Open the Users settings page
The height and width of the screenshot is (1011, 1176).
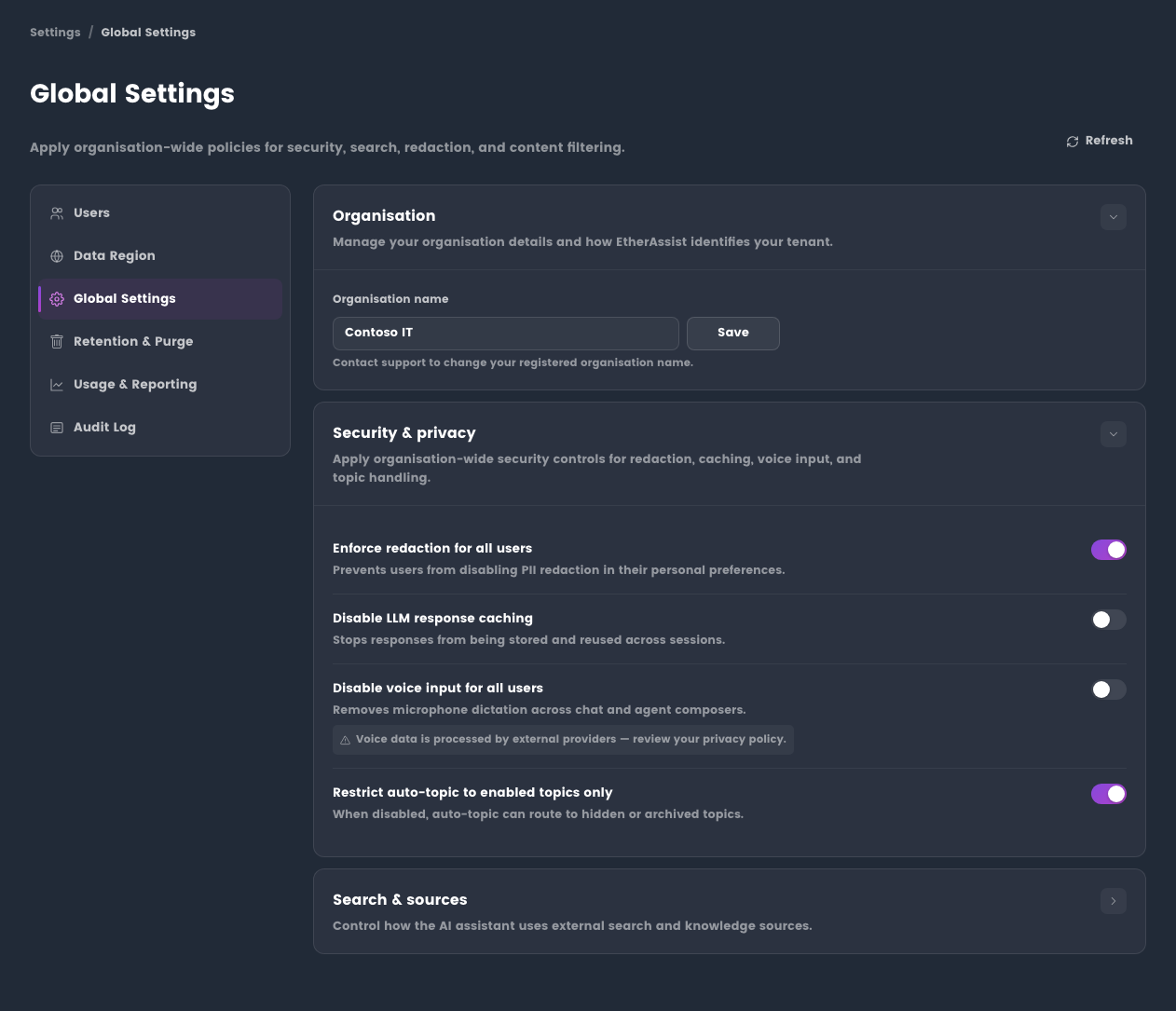[x=160, y=213]
